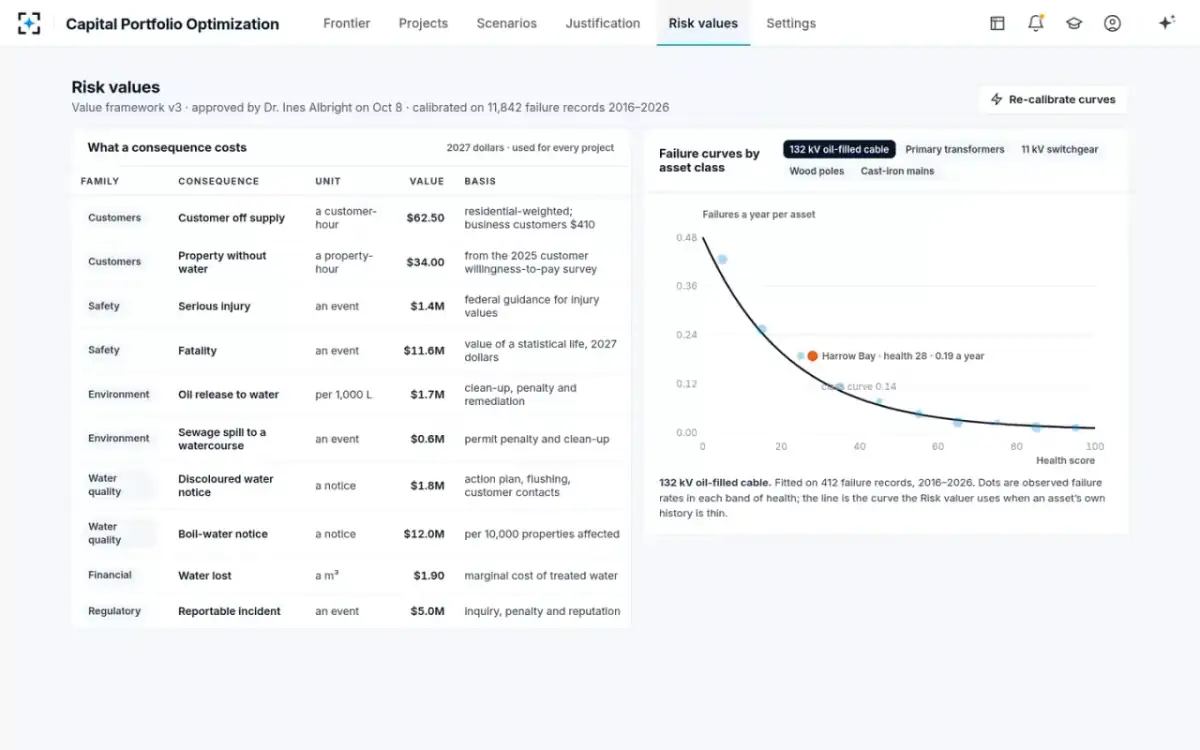Click the $1.90 value
The height and width of the screenshot is (750, 1200).
tap(429, 575)
